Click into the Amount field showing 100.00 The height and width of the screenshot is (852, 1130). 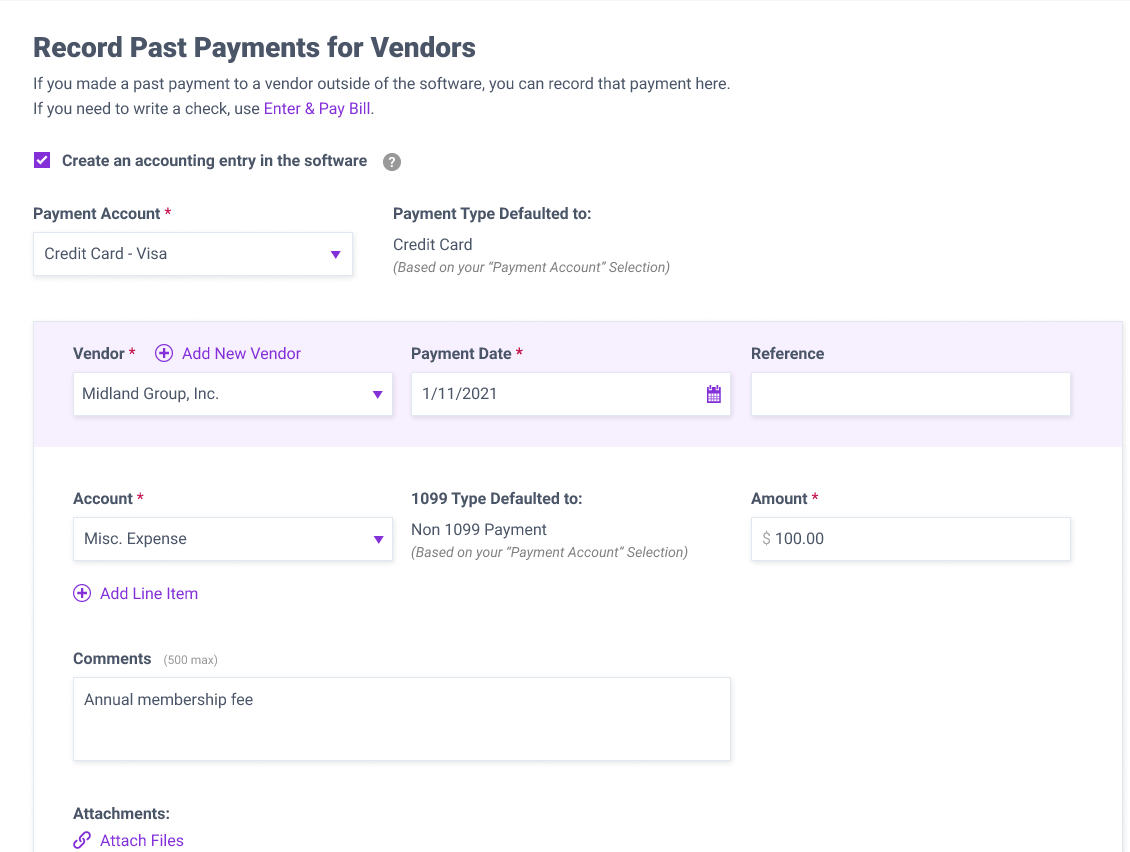pos(911,538)
